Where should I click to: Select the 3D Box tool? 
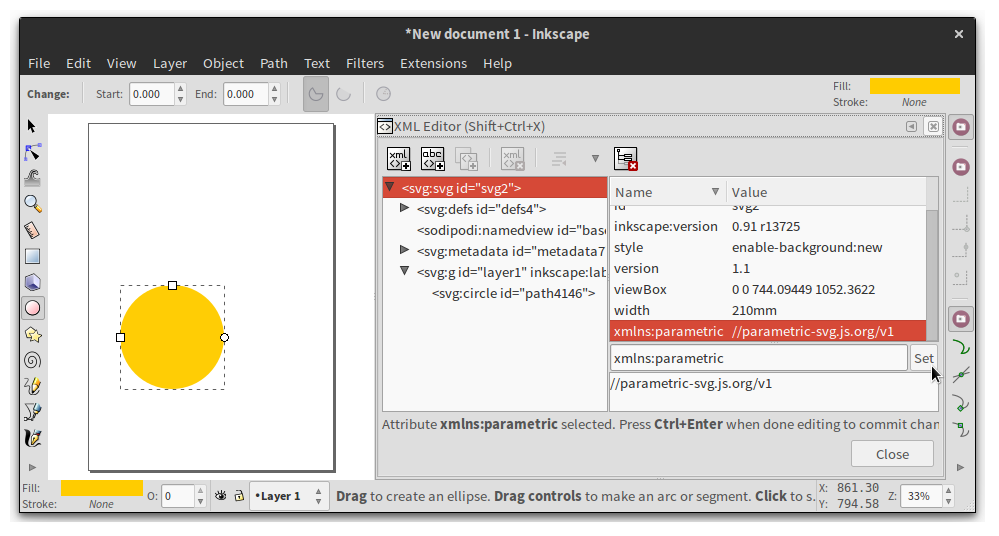click(x=32, y=282)
